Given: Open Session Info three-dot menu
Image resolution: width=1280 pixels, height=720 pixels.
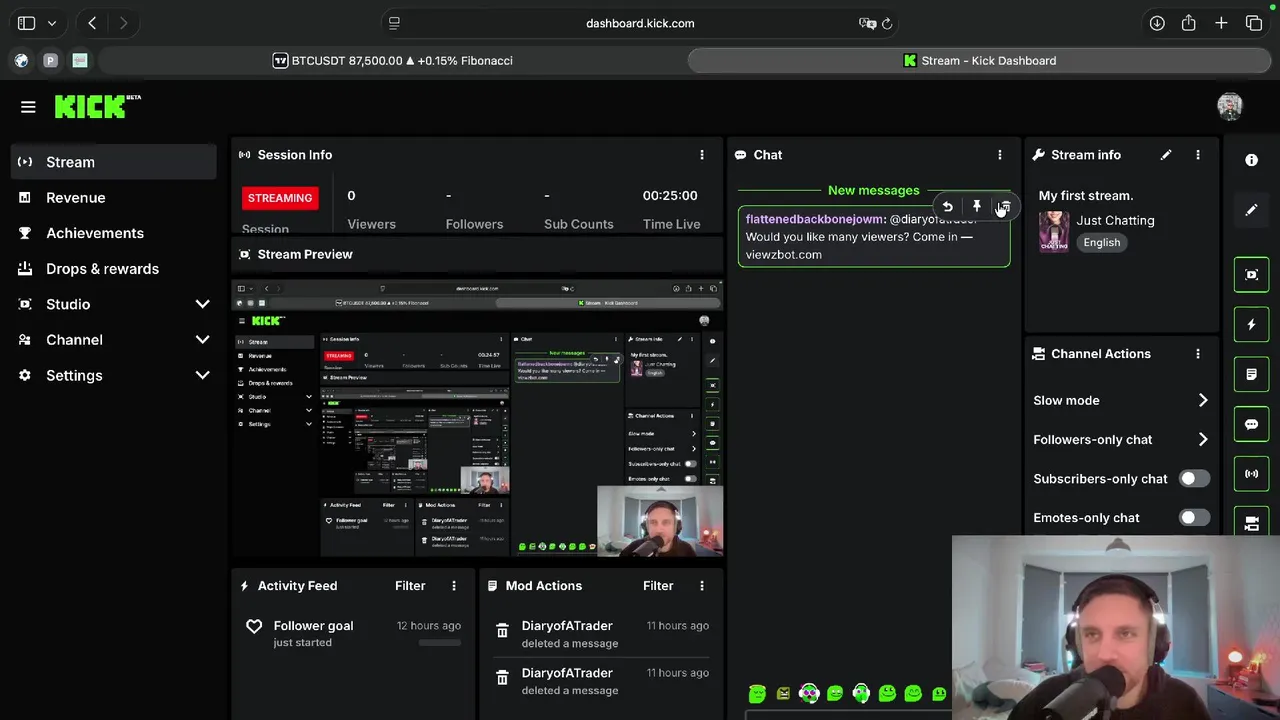Looking at the screenshot, I should 701,155.
